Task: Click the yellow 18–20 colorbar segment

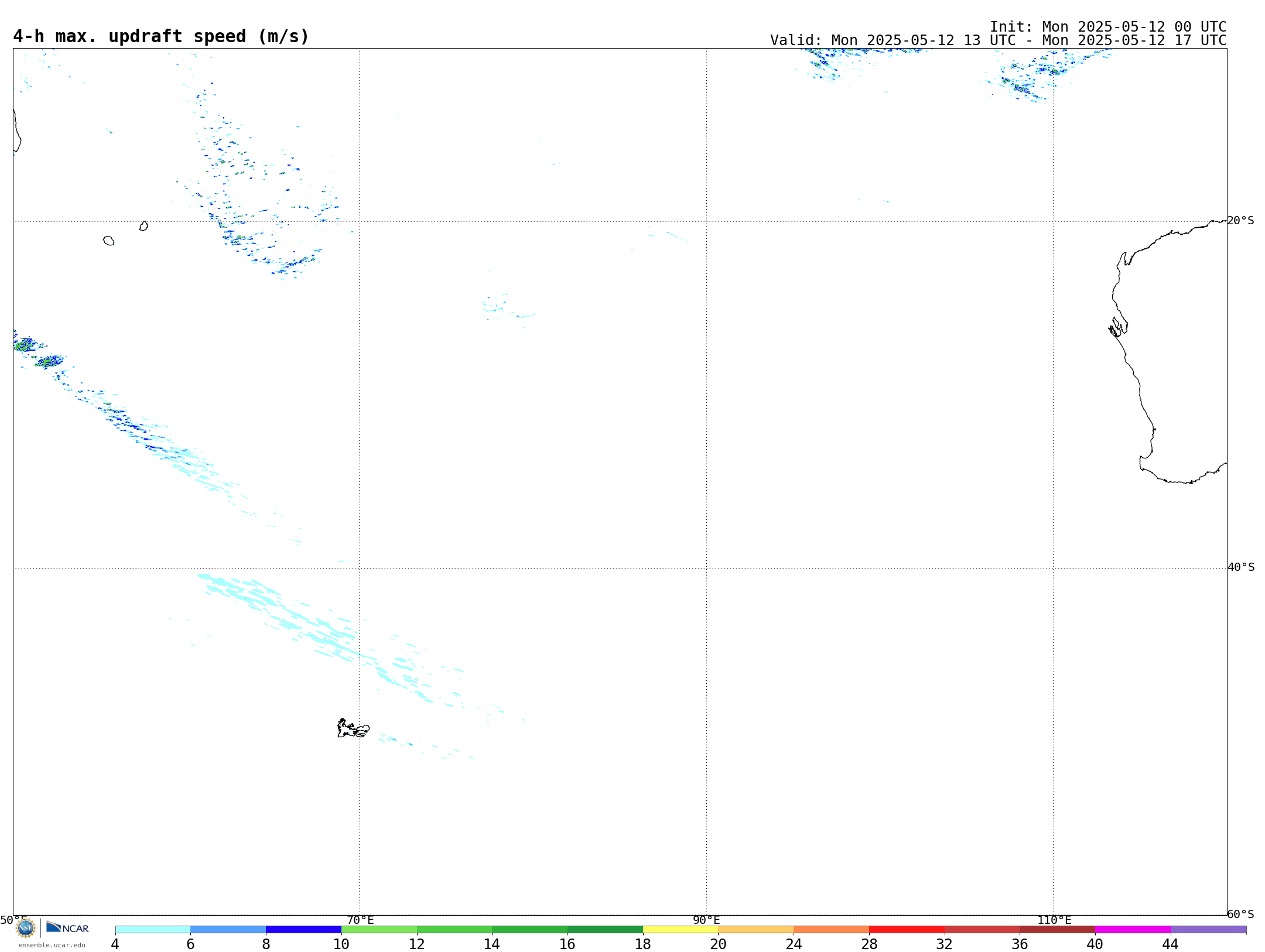Action: pos(681,930)
